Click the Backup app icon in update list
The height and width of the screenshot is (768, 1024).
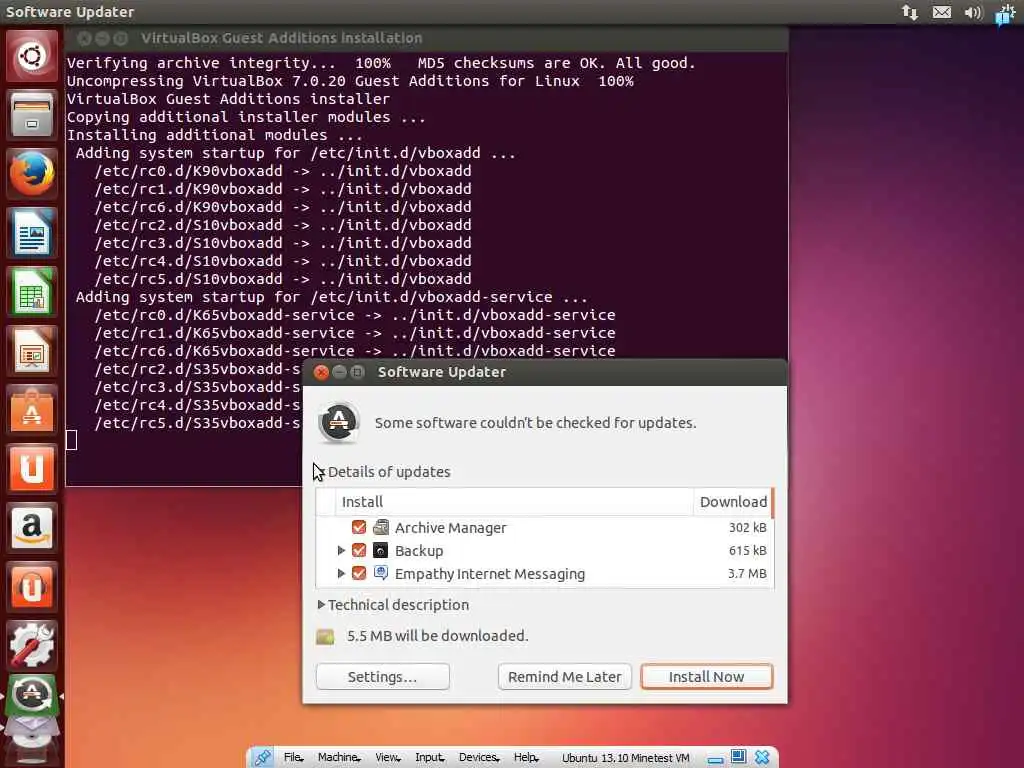(381, 551)
